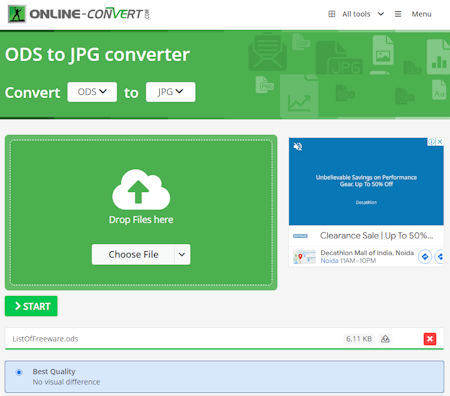Screen dimensions: 450x396
Task: Open the Clearance Sale ad link
Action: 376,236
